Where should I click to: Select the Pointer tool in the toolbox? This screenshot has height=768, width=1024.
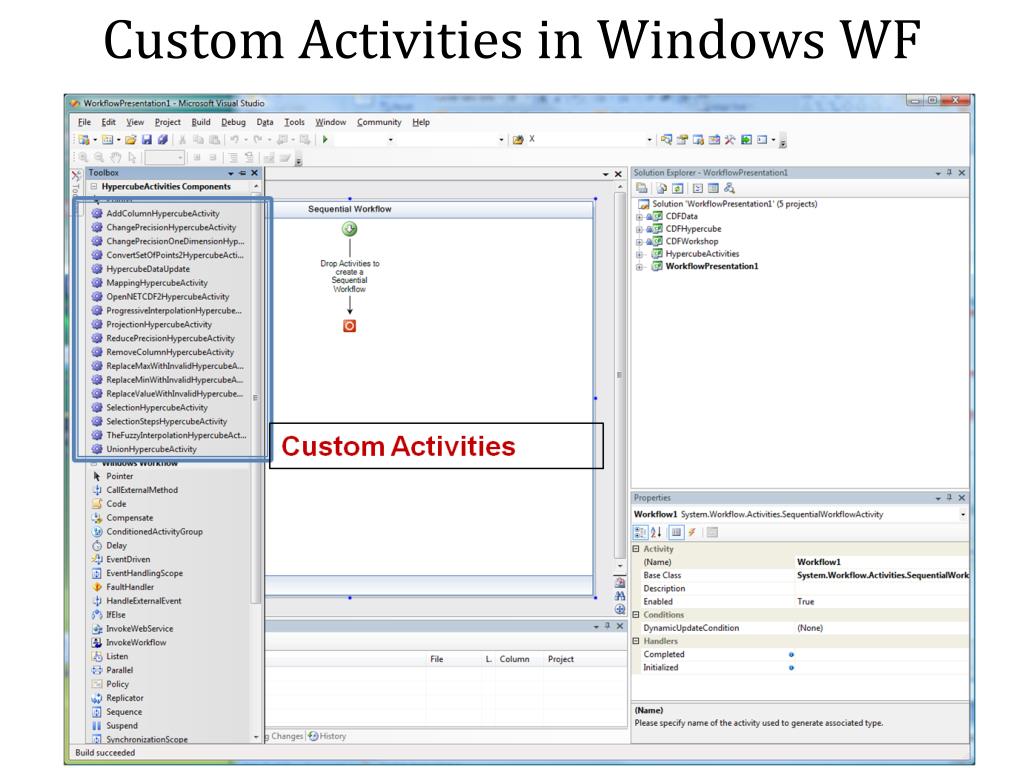tap(120, 476)
